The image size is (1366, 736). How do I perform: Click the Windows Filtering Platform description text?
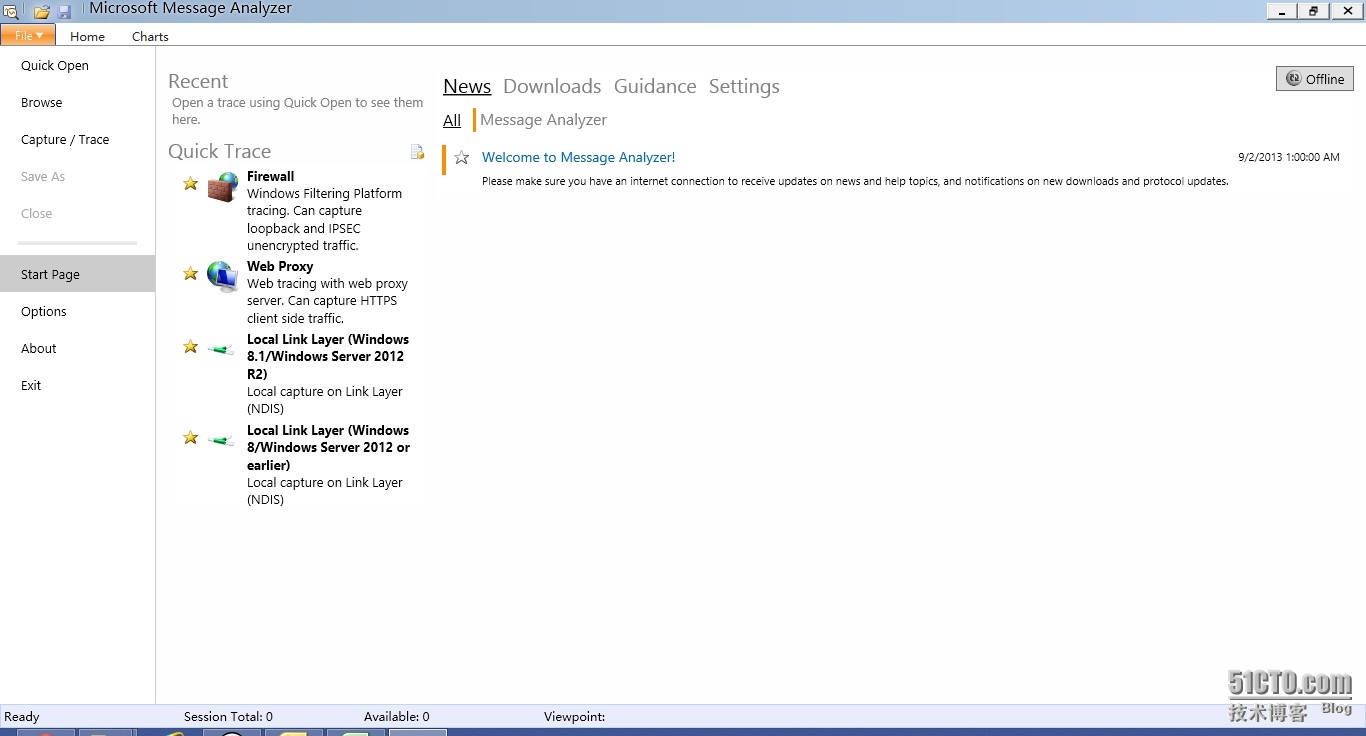click(x=325, y=219)
